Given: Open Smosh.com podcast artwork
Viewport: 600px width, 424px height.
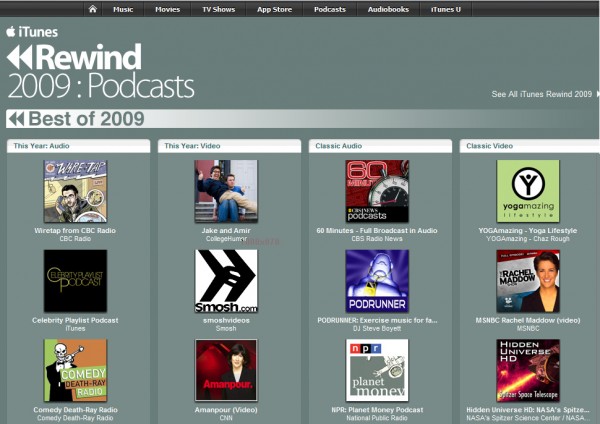Looking at the screenshot, I should click(x=226, y=281).
